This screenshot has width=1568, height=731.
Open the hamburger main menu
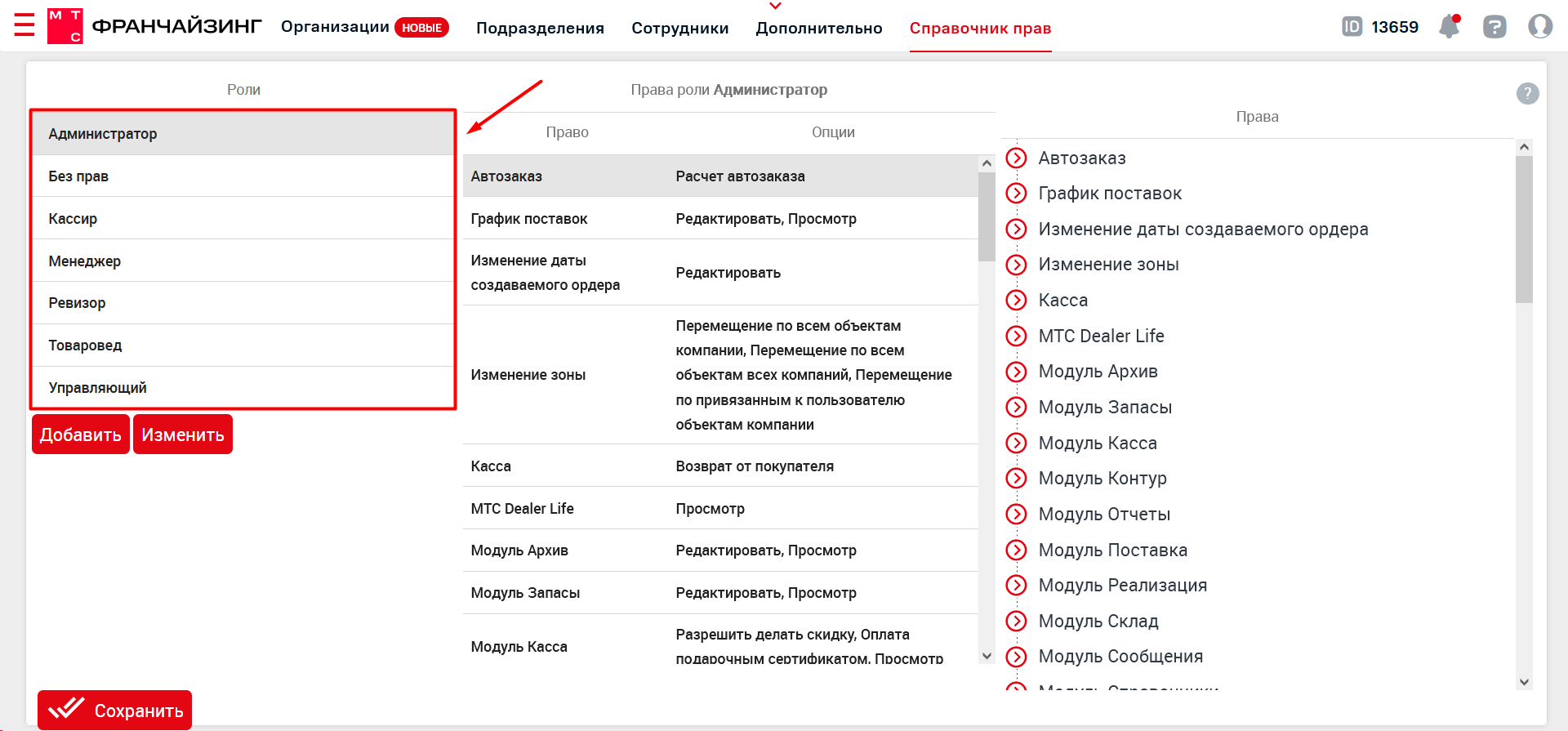click(24, 25)
